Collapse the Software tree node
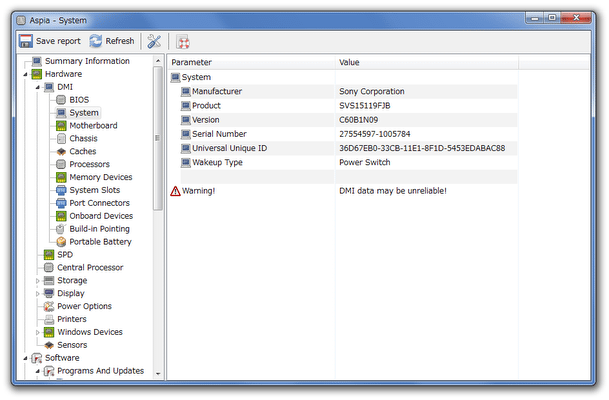This screenshot has height=400, width=609. 26,358
